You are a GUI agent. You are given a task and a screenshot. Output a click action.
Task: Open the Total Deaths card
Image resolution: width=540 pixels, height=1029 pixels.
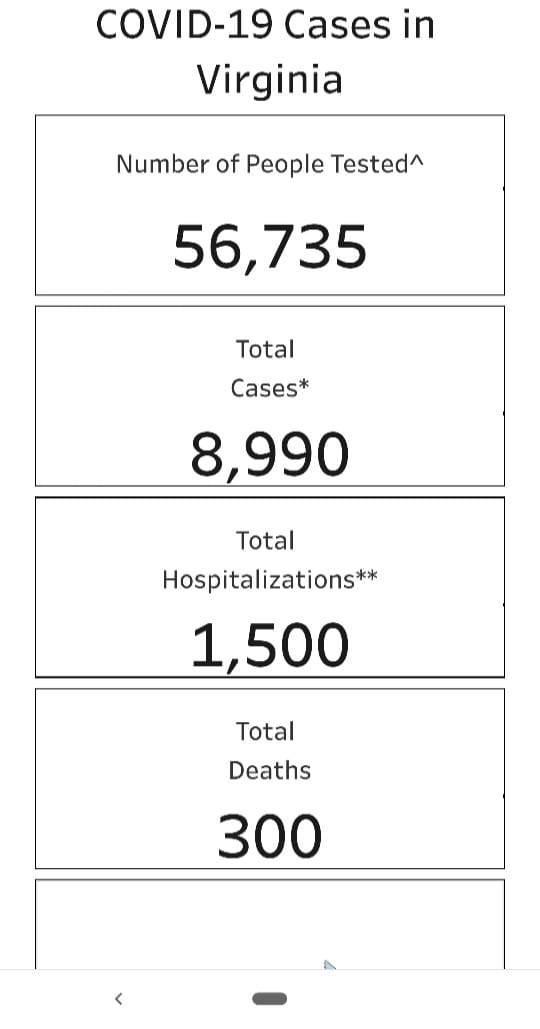tap(270, 778)
